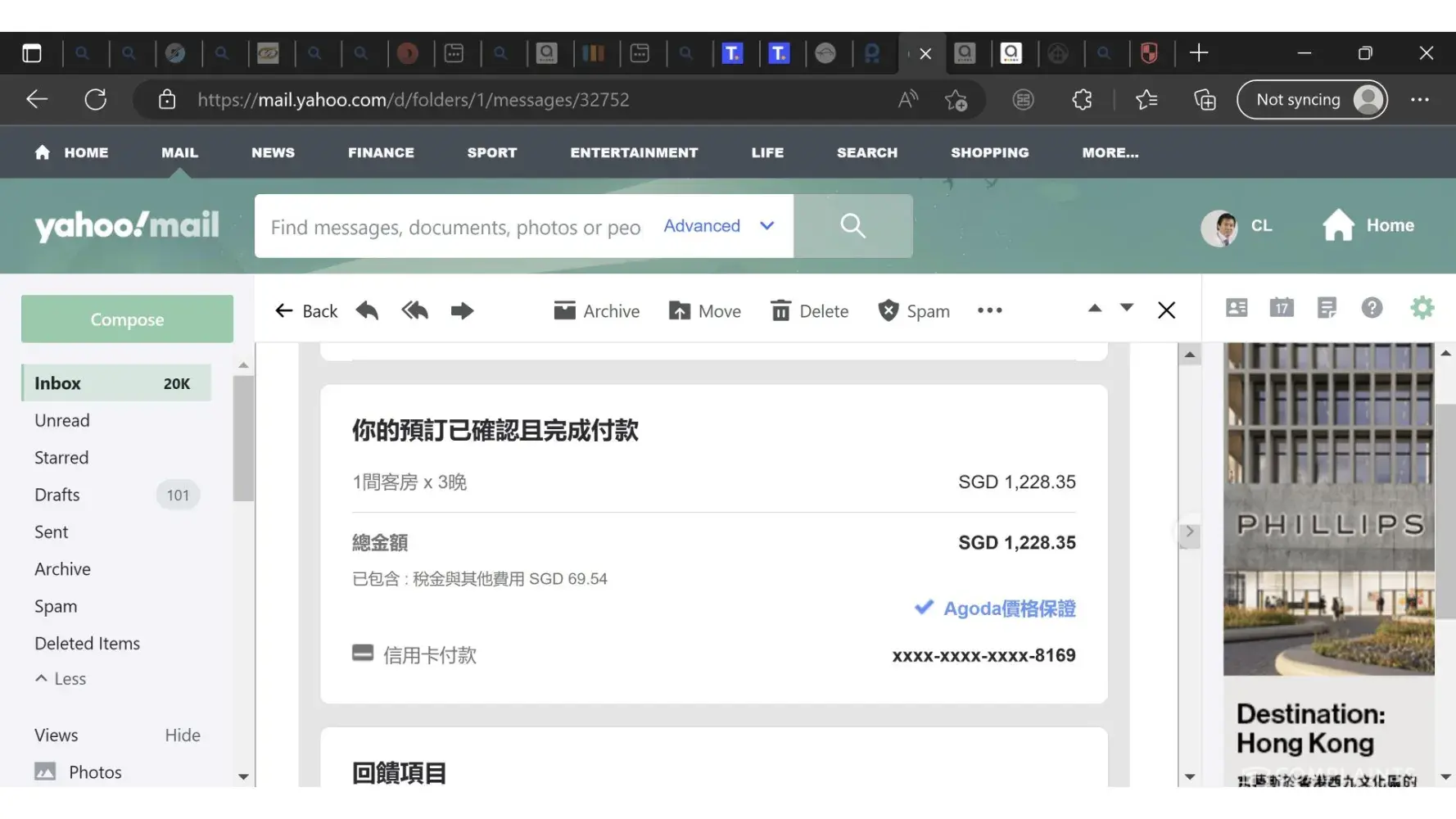The image size is (1456, 819).
Task: Archive the open message
Action: point(596,311)
